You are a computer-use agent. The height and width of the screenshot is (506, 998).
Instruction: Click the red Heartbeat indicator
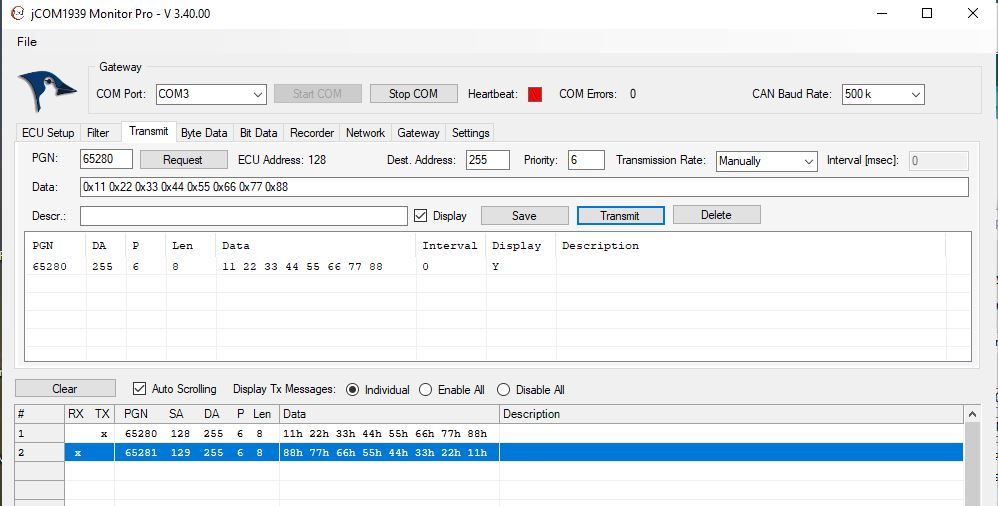tap(534, 94)
